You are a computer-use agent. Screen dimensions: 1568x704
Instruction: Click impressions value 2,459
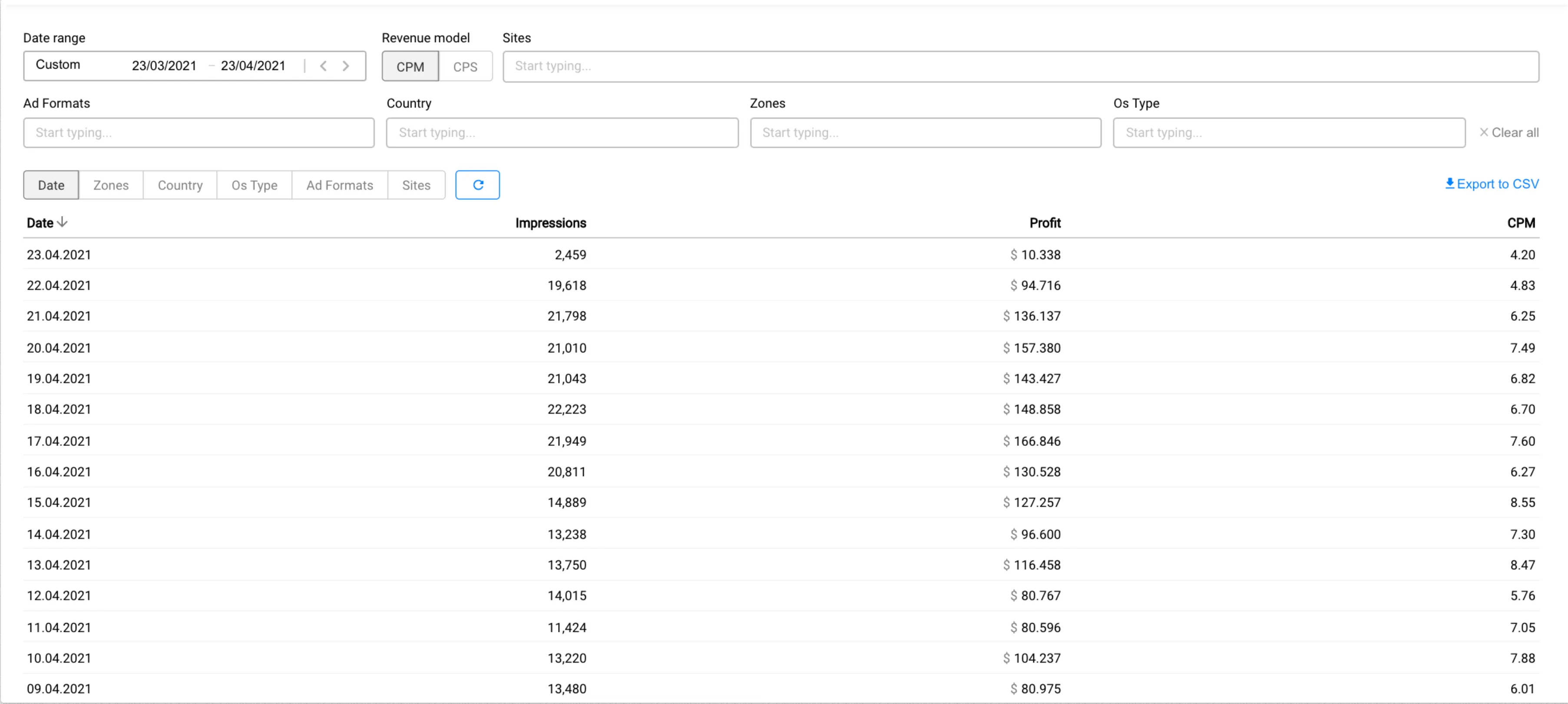[570, 255]
